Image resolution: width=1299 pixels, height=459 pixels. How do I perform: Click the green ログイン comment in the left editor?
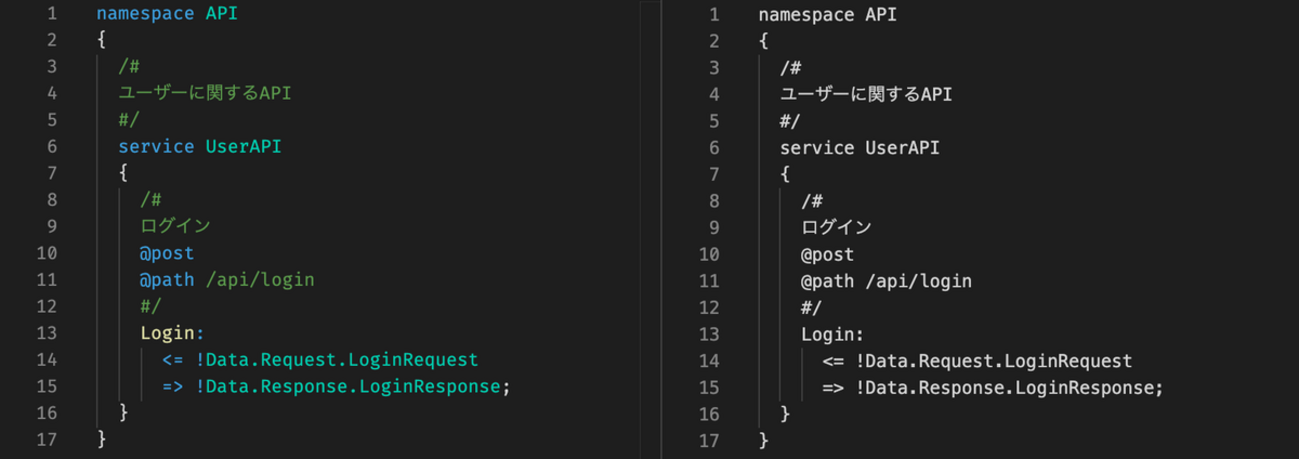175,227
